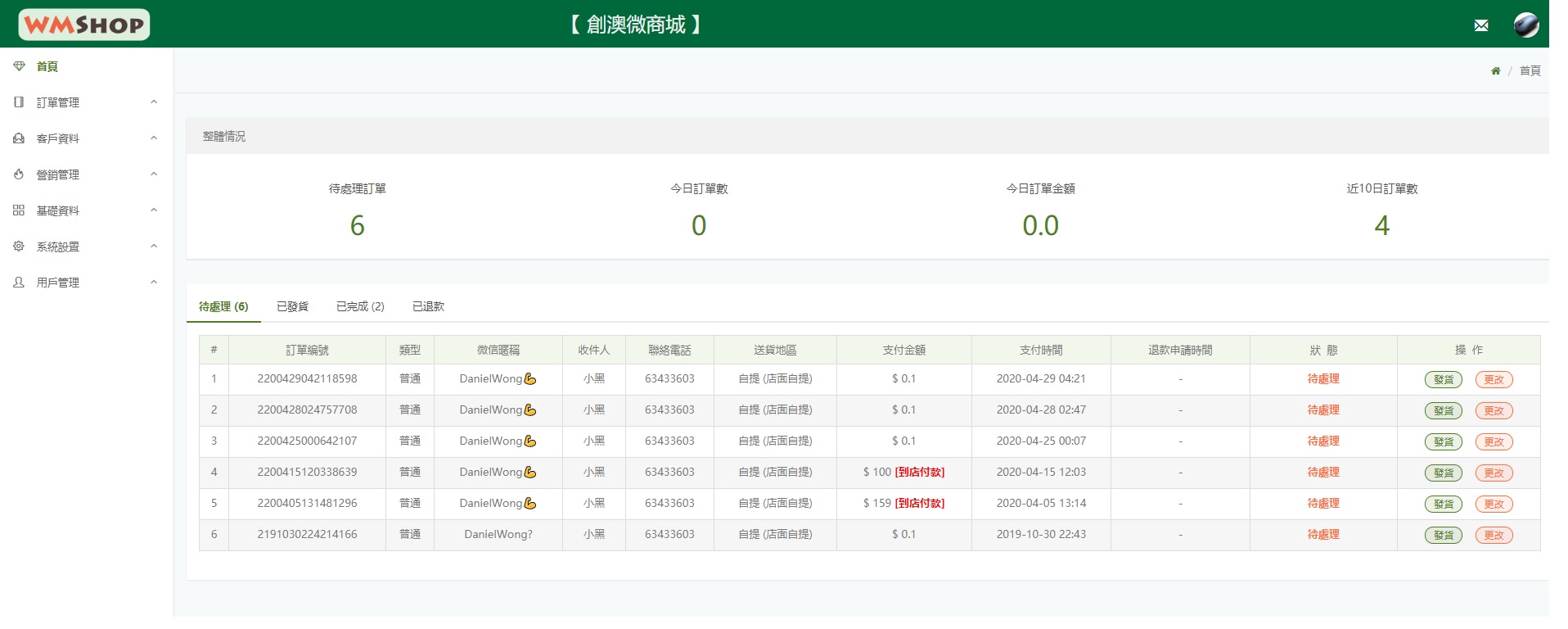Click the user avatar in top right
This screenshot has height=629, width=1568.
click(x=1525, y=25)
